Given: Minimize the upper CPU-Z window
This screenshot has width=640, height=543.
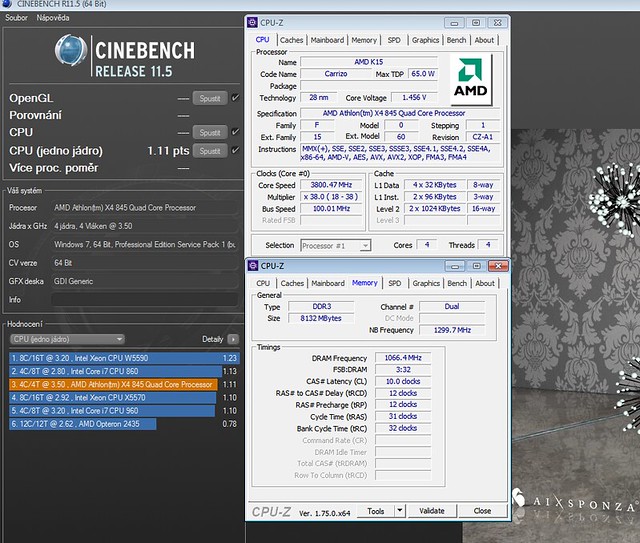Looking at the screenshot, I should tap(454, 23).
